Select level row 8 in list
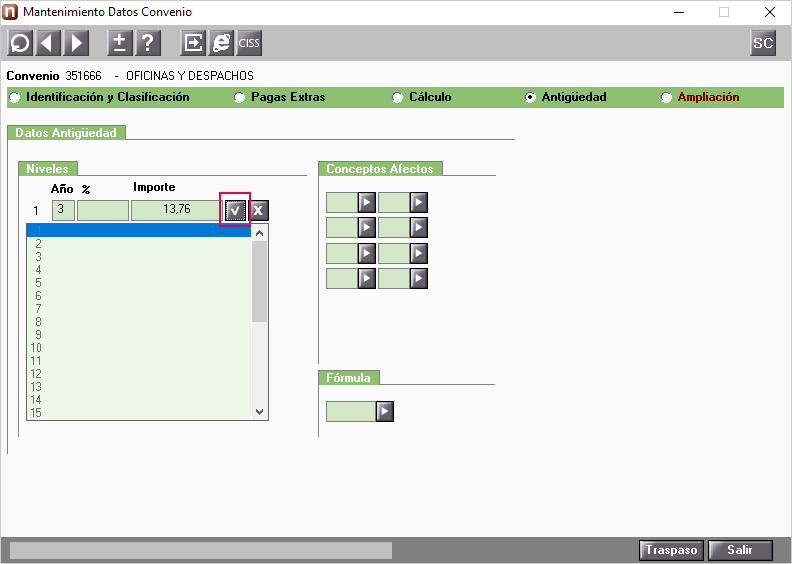This screenshot has height=564, width=792. point(138,322)
